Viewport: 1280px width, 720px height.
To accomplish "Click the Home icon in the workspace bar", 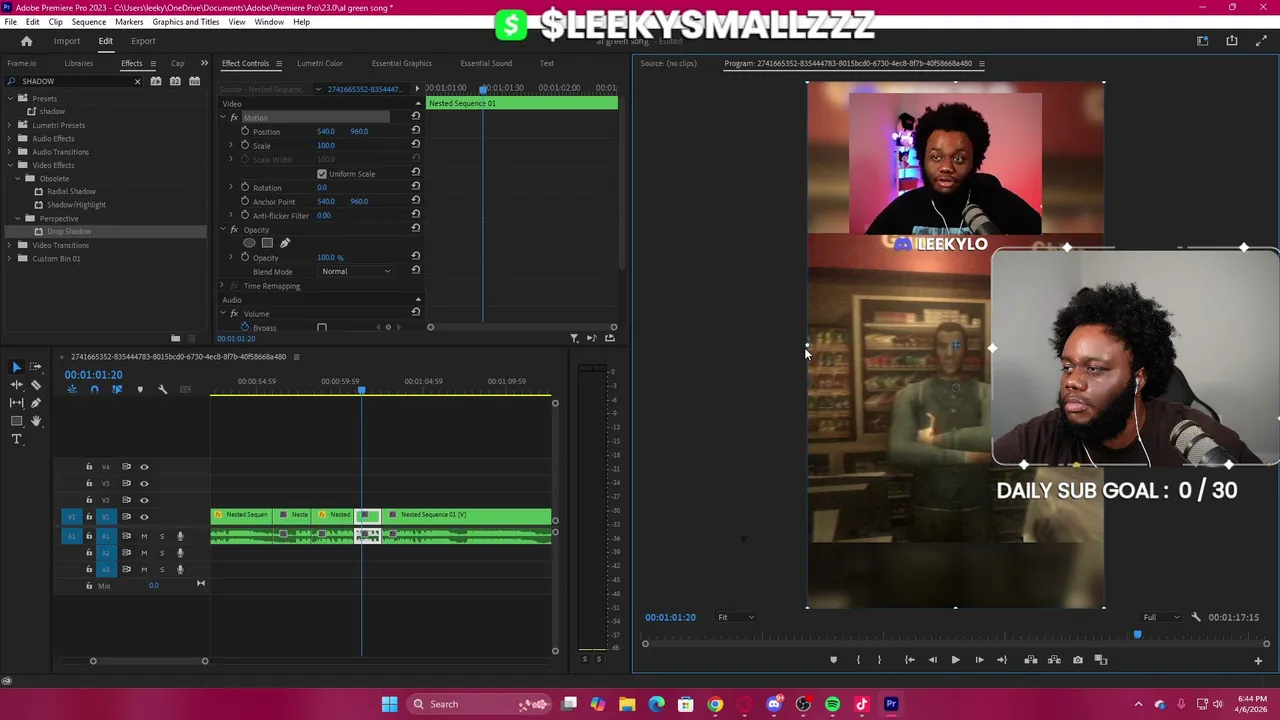I will click(27, 41).
